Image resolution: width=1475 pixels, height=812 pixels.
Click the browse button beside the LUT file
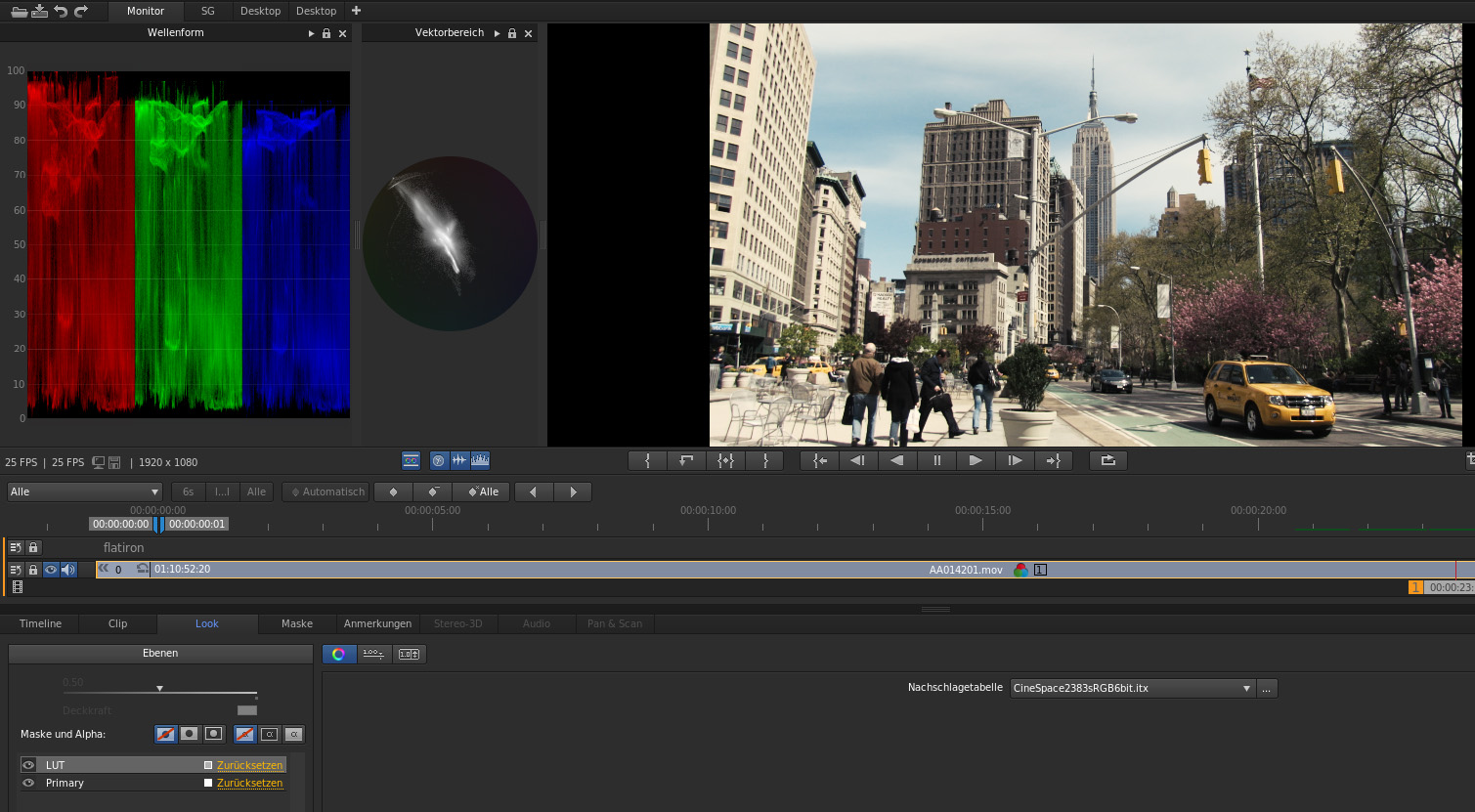click(1267, 688)
